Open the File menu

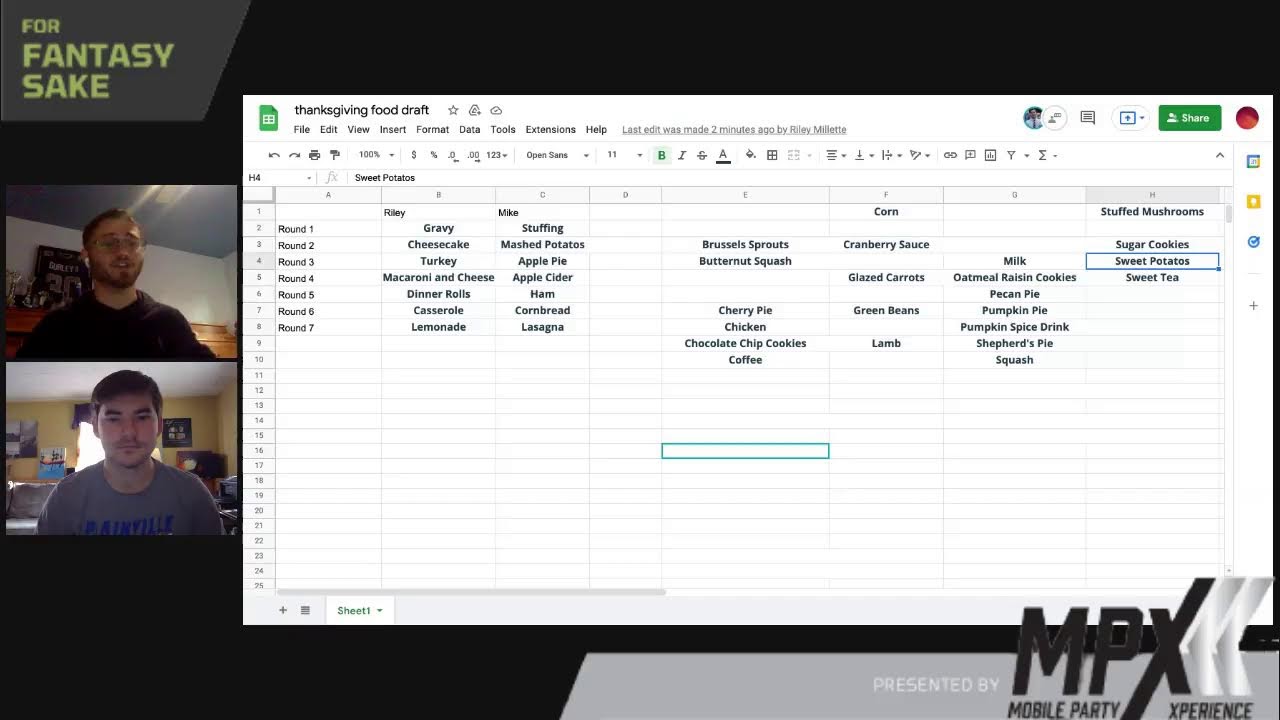click(x=301, y=129)
